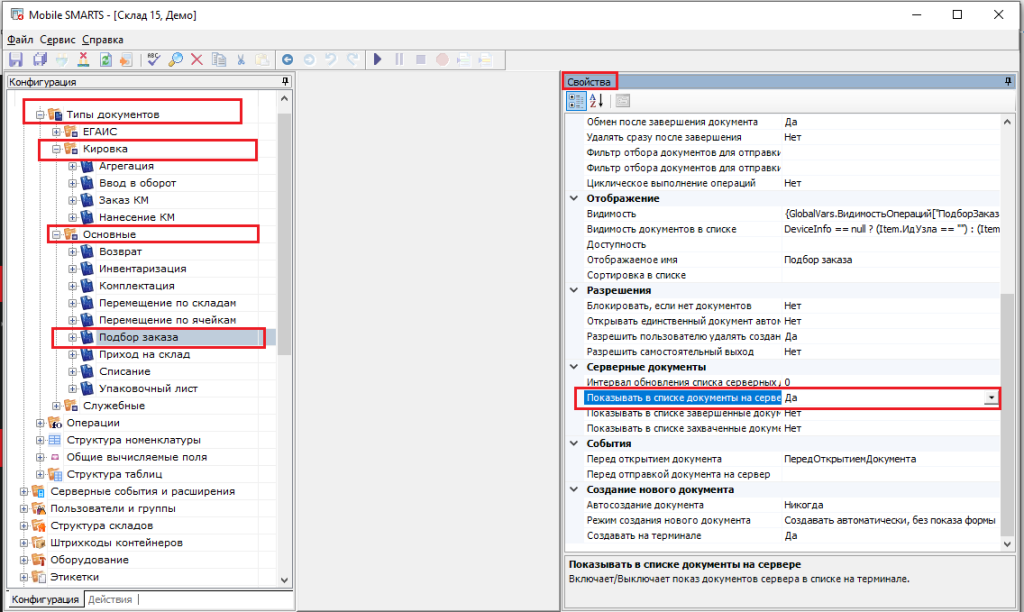Click the blue Back arrow icon
This screenshot has height=612, width=1024.
[287, 59]
